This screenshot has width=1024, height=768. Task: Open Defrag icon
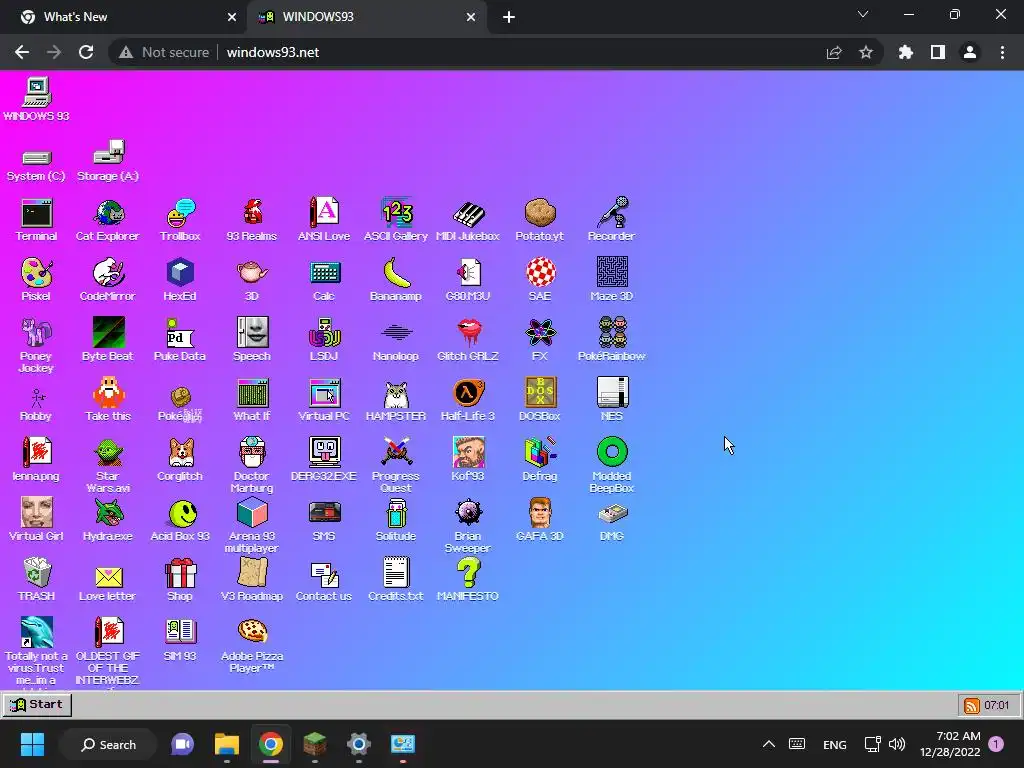pos(539,460)
